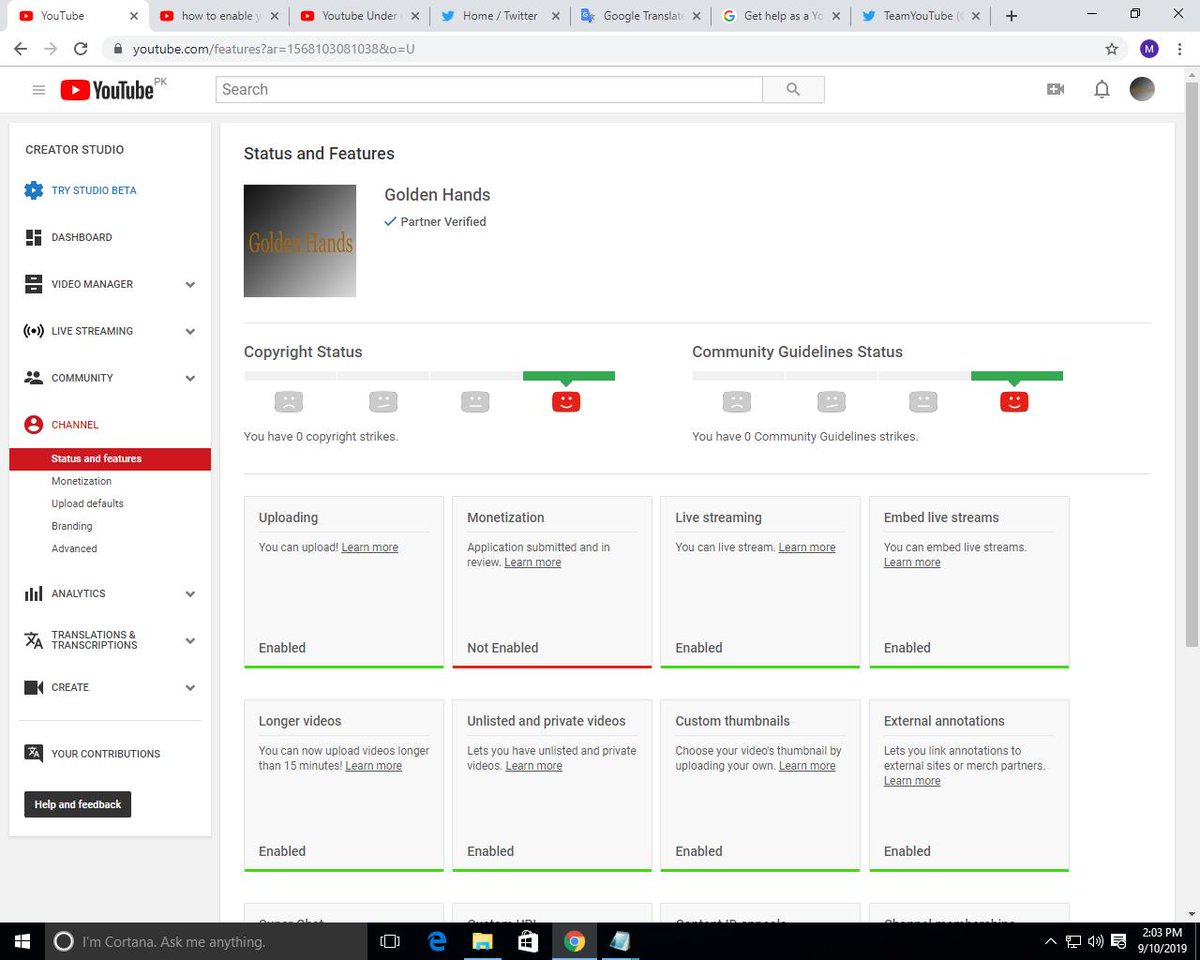Show hidden system tray icons

click(x=1051, y=941)
